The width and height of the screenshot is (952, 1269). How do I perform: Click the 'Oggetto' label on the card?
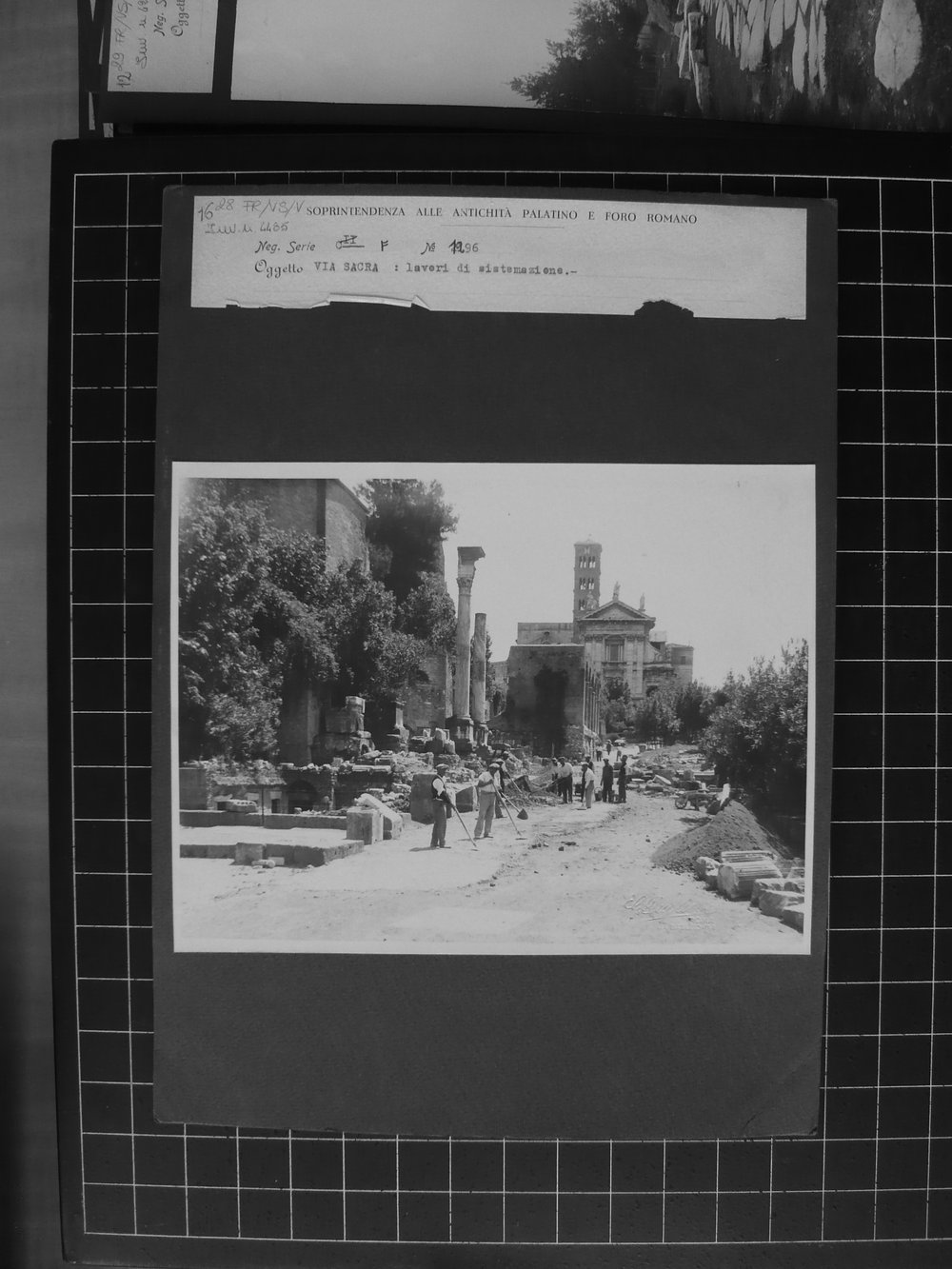pyautogui.click(x=277, y=269)
